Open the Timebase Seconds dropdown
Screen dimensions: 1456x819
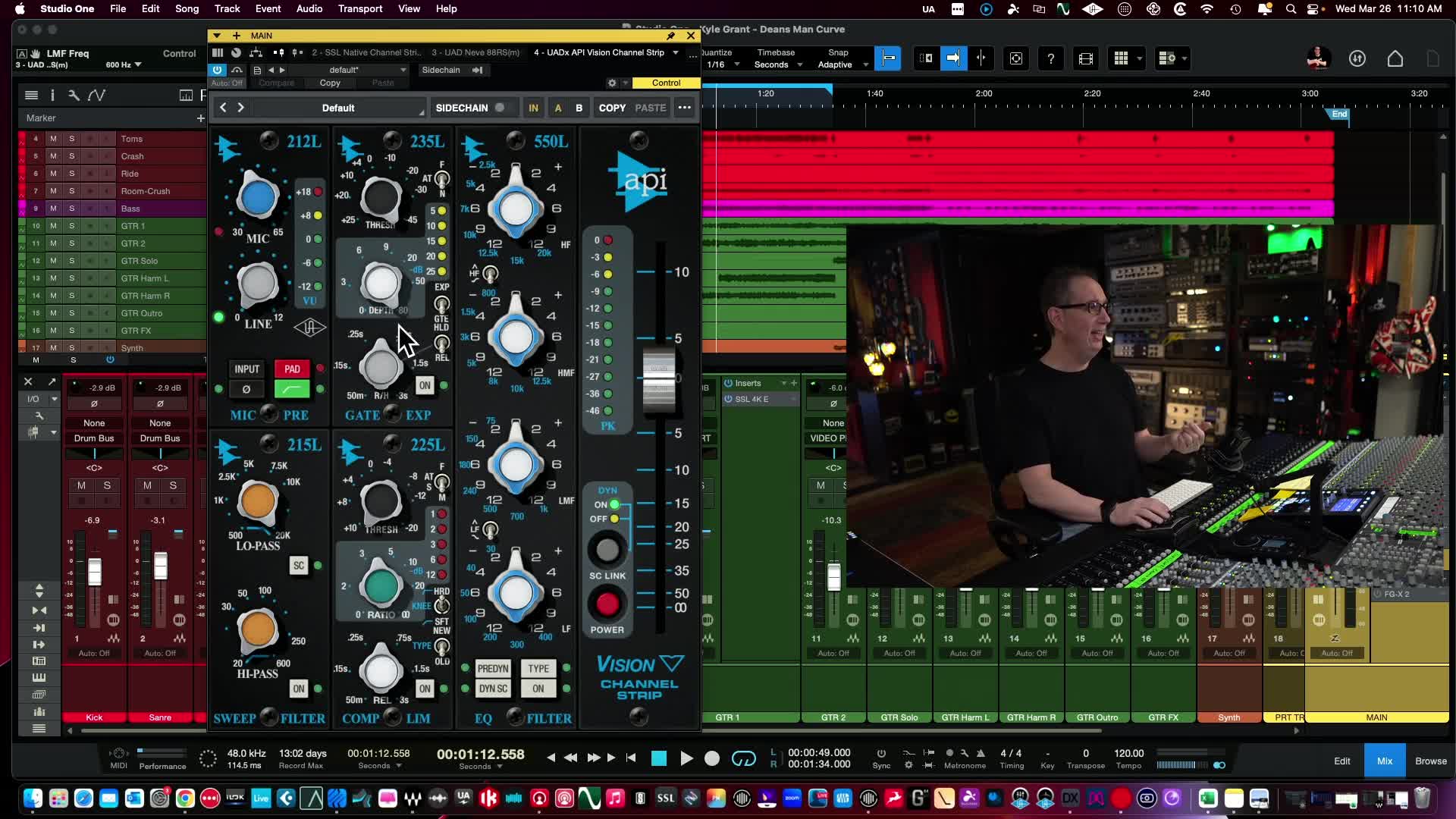tap(778, 64)
